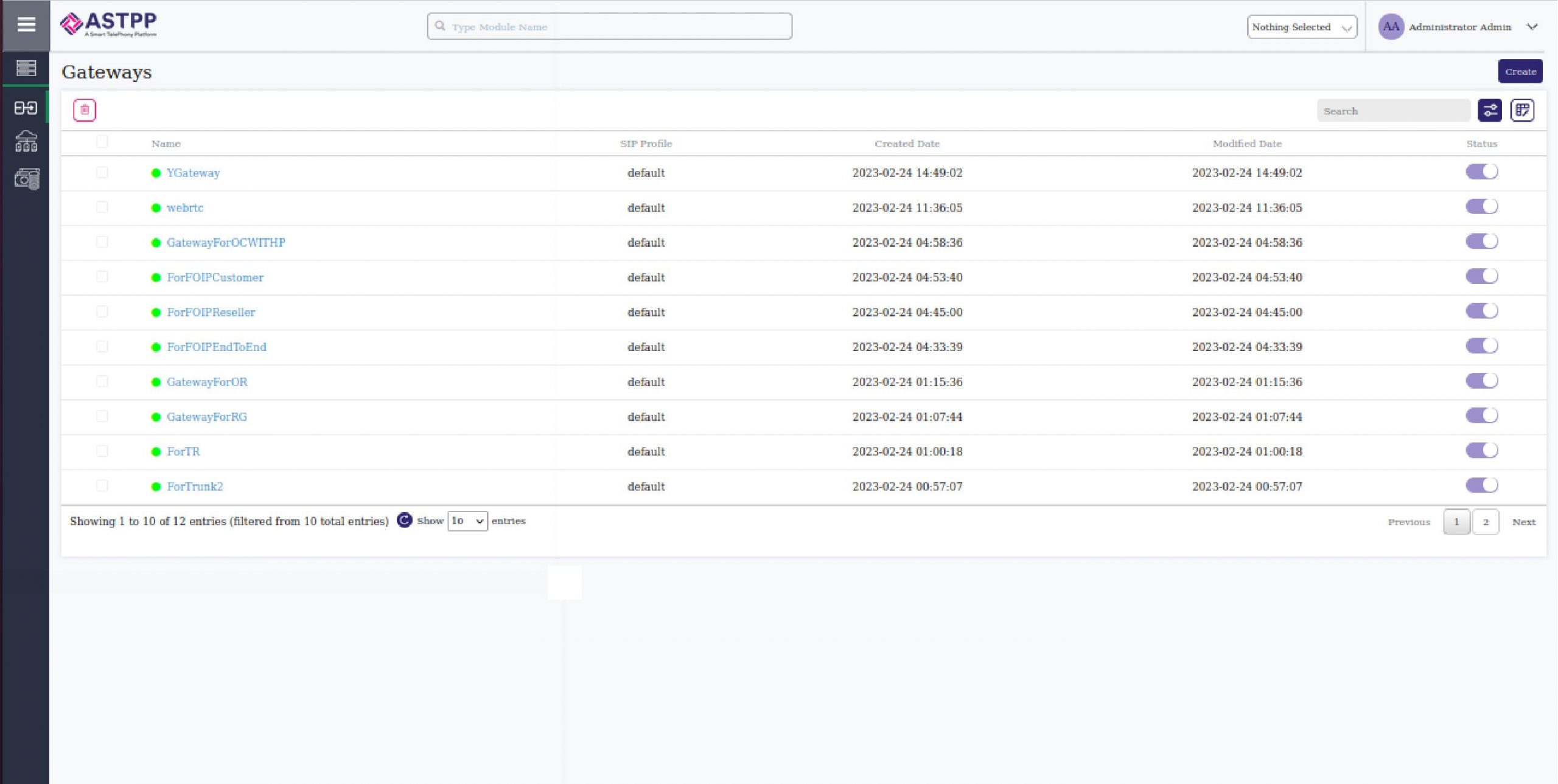This screenshot has width=1558, height=784.
Task: Sort by Name column header
Action: 166,144
